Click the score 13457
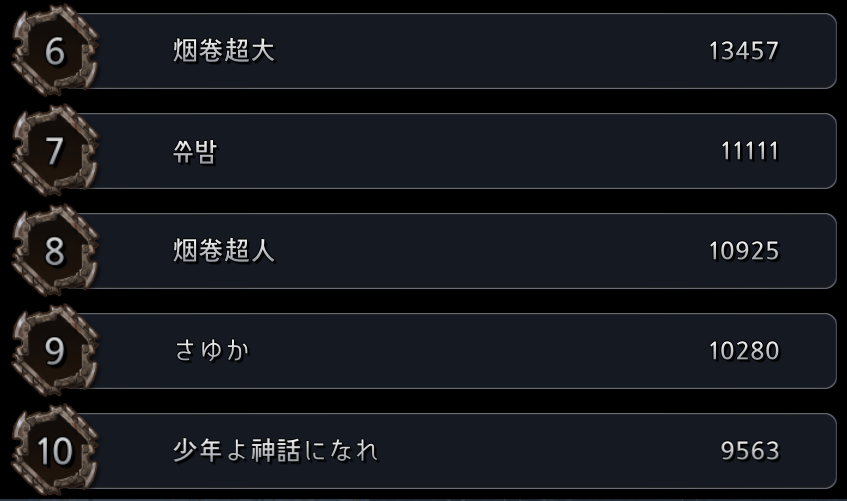This screenshot has height=501, width=847. click(744, 51)
